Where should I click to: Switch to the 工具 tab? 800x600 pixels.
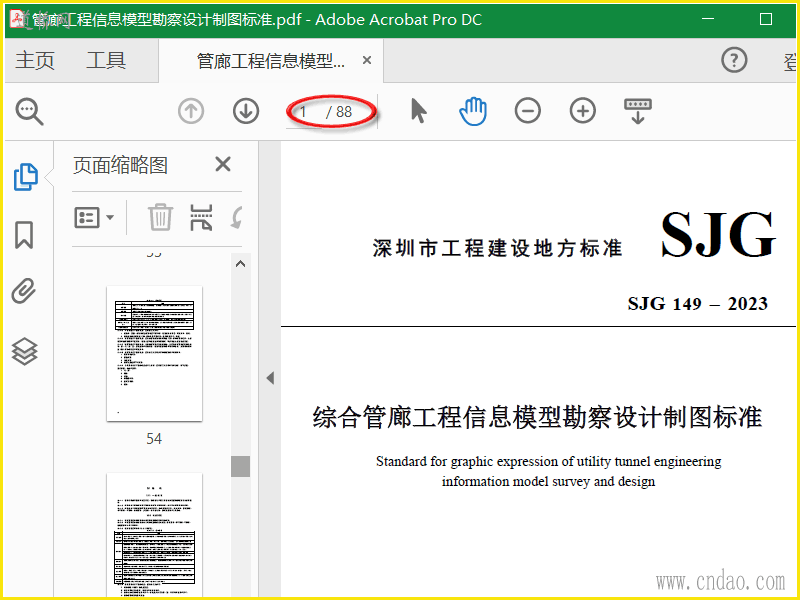point(106,61)
